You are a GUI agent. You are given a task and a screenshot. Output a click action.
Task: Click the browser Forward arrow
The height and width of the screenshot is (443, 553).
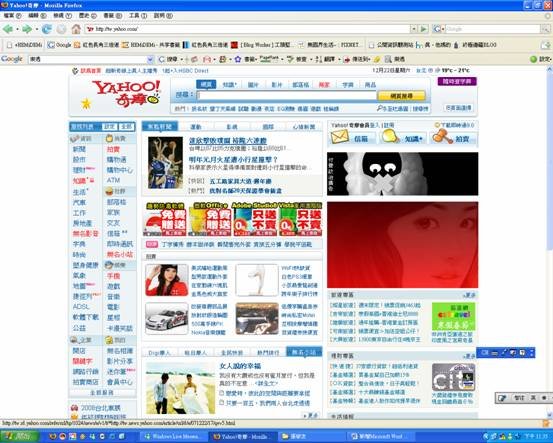pyautogui.click(x=27, y=29)
